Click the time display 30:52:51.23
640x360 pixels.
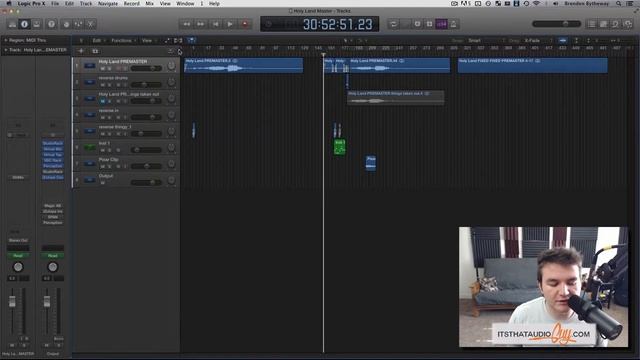[338, 24]
